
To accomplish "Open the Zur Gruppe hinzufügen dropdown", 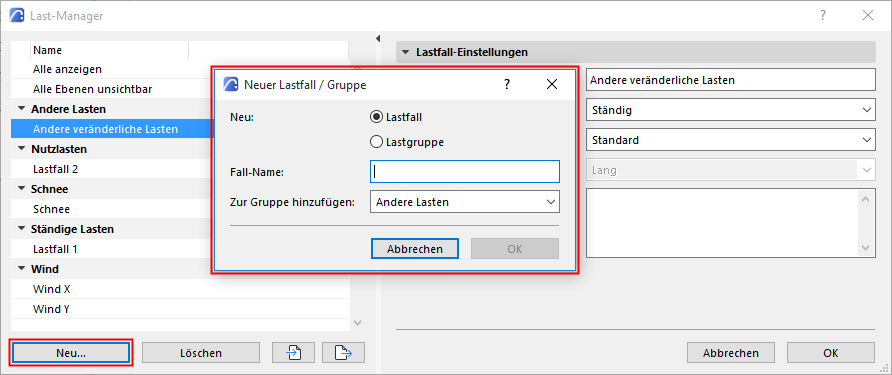I will point(465,202).
